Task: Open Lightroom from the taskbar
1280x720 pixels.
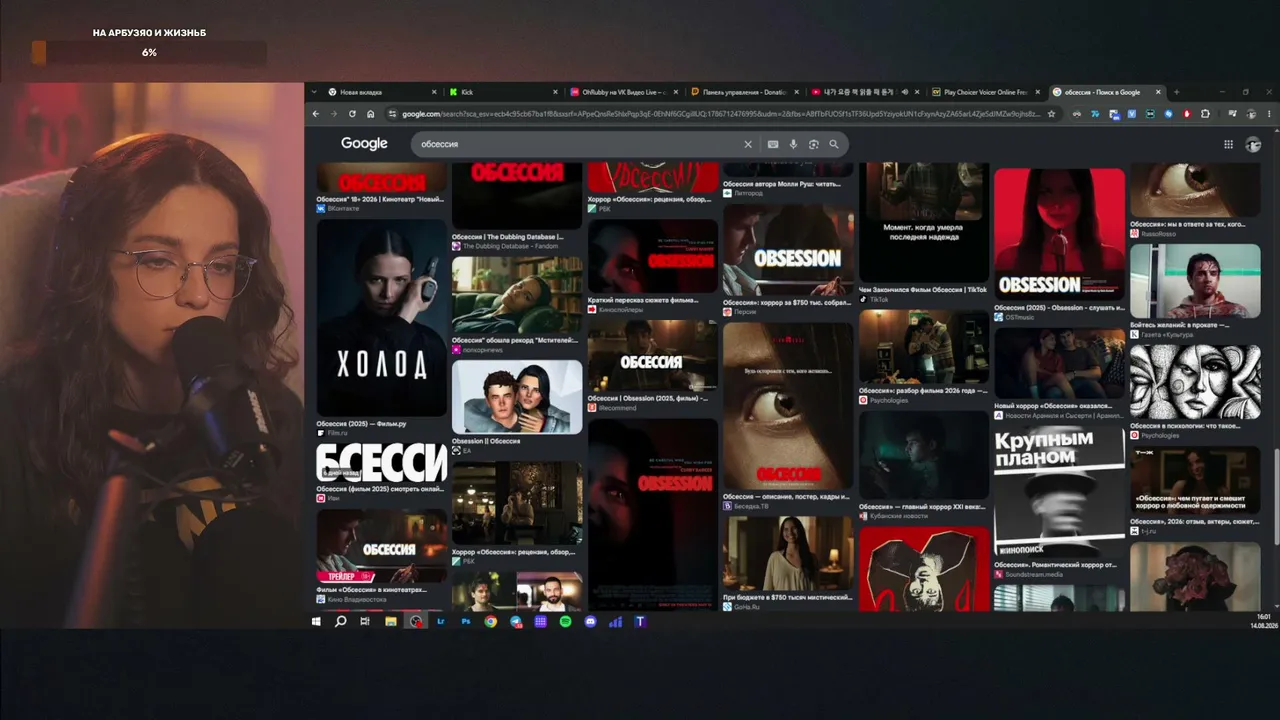Action: pyautogui.click(x=441, y=621)
